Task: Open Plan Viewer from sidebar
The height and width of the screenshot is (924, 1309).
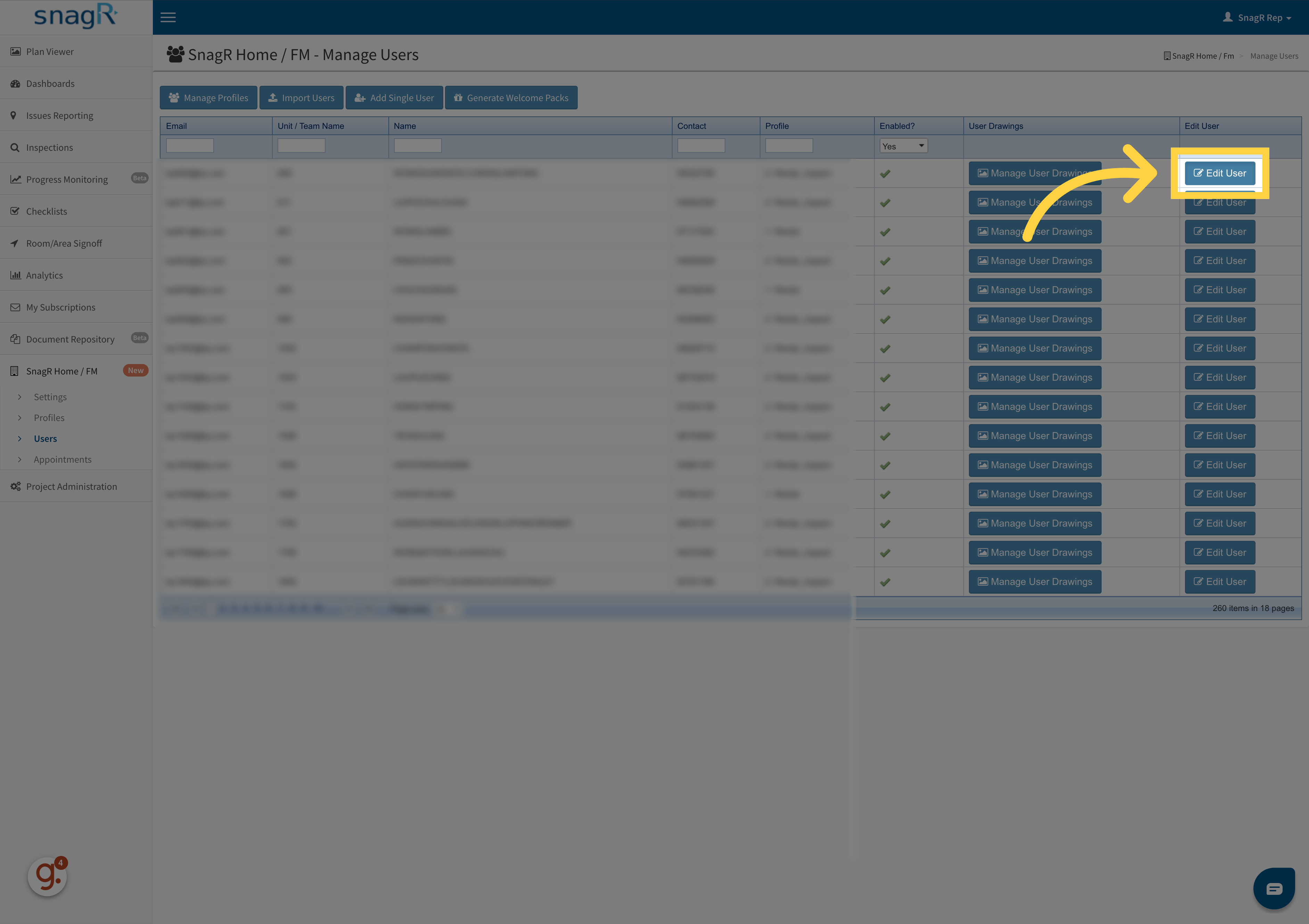Action: click(50, 52)
